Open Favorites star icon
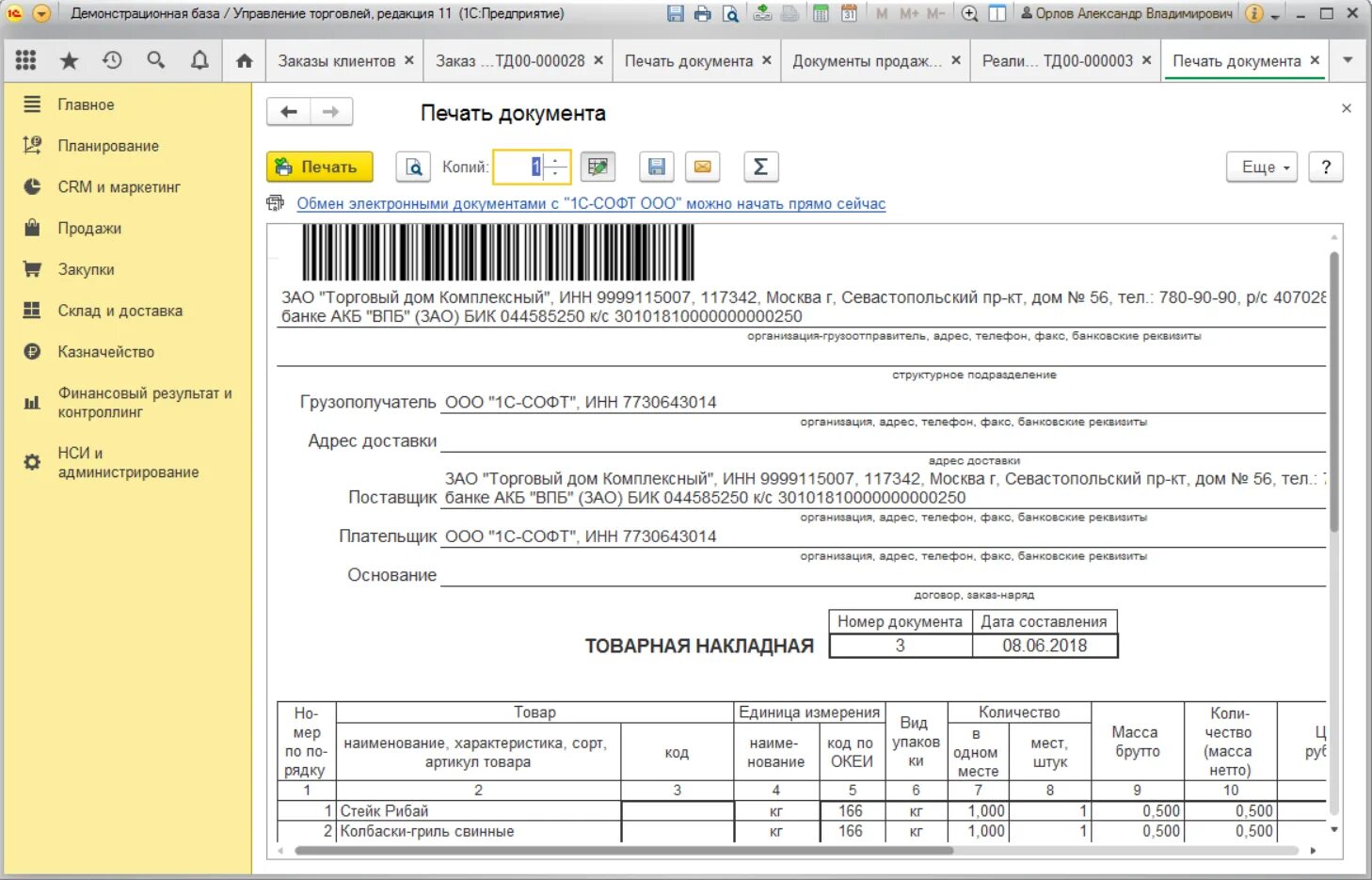This screenshot has width=1372, height=880. (69, 60)
